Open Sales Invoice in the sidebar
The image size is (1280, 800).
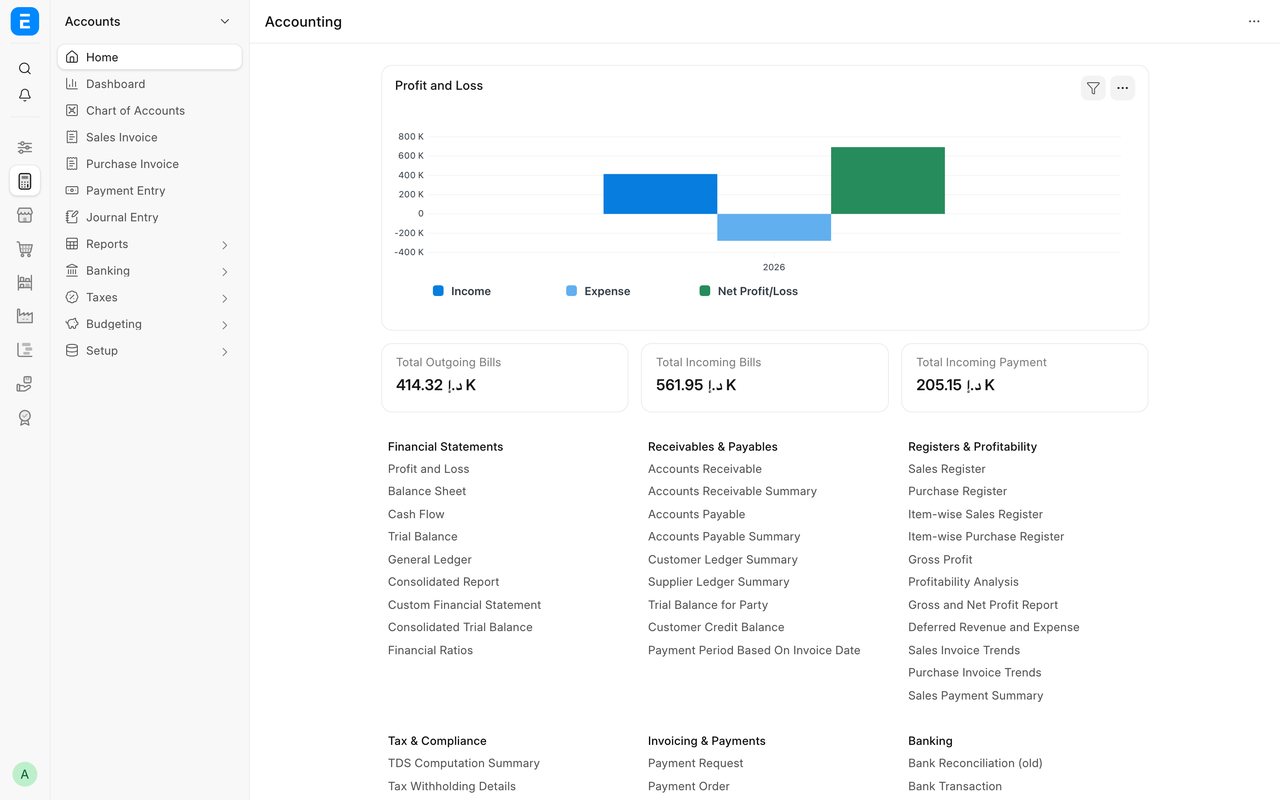point(150,137)
